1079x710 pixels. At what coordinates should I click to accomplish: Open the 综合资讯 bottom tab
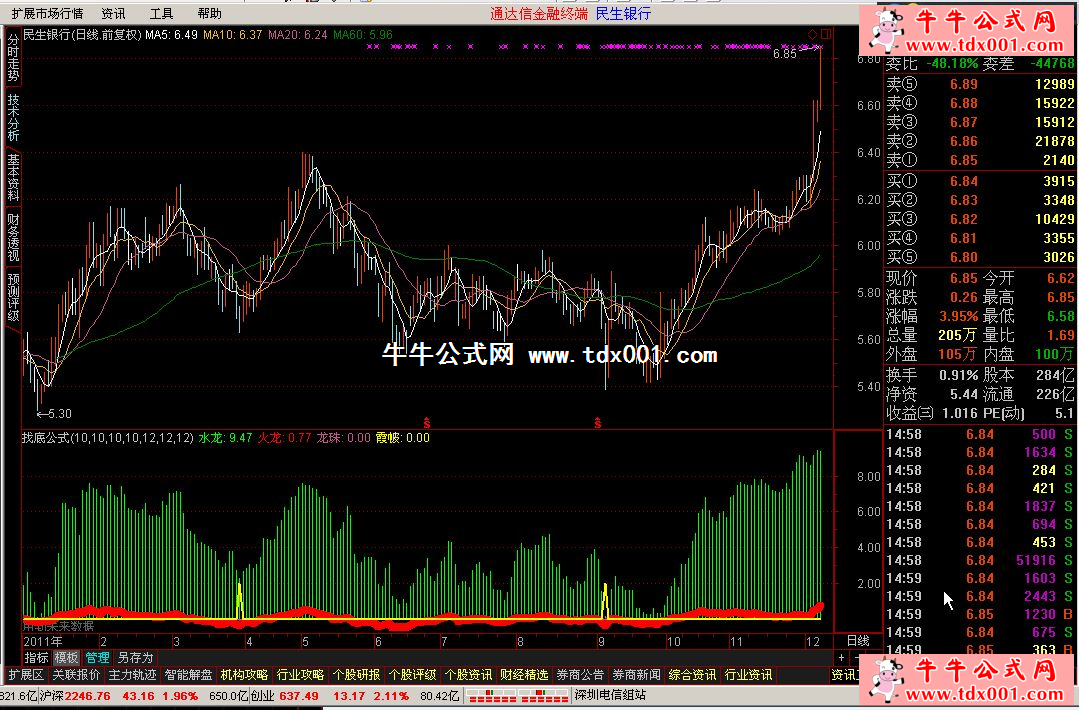[692, 675]
